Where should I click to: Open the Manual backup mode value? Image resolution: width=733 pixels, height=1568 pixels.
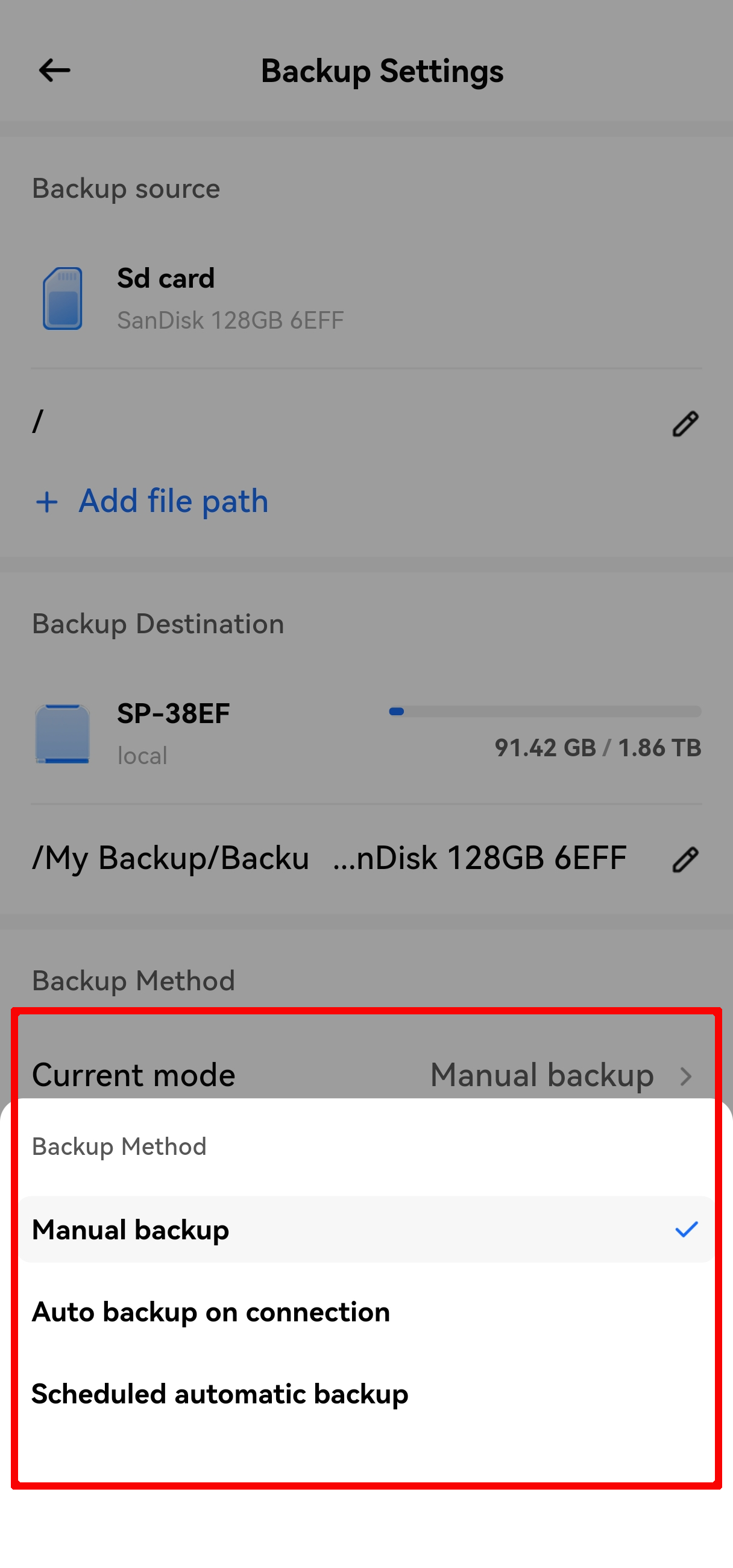(x=541, y=1075)
